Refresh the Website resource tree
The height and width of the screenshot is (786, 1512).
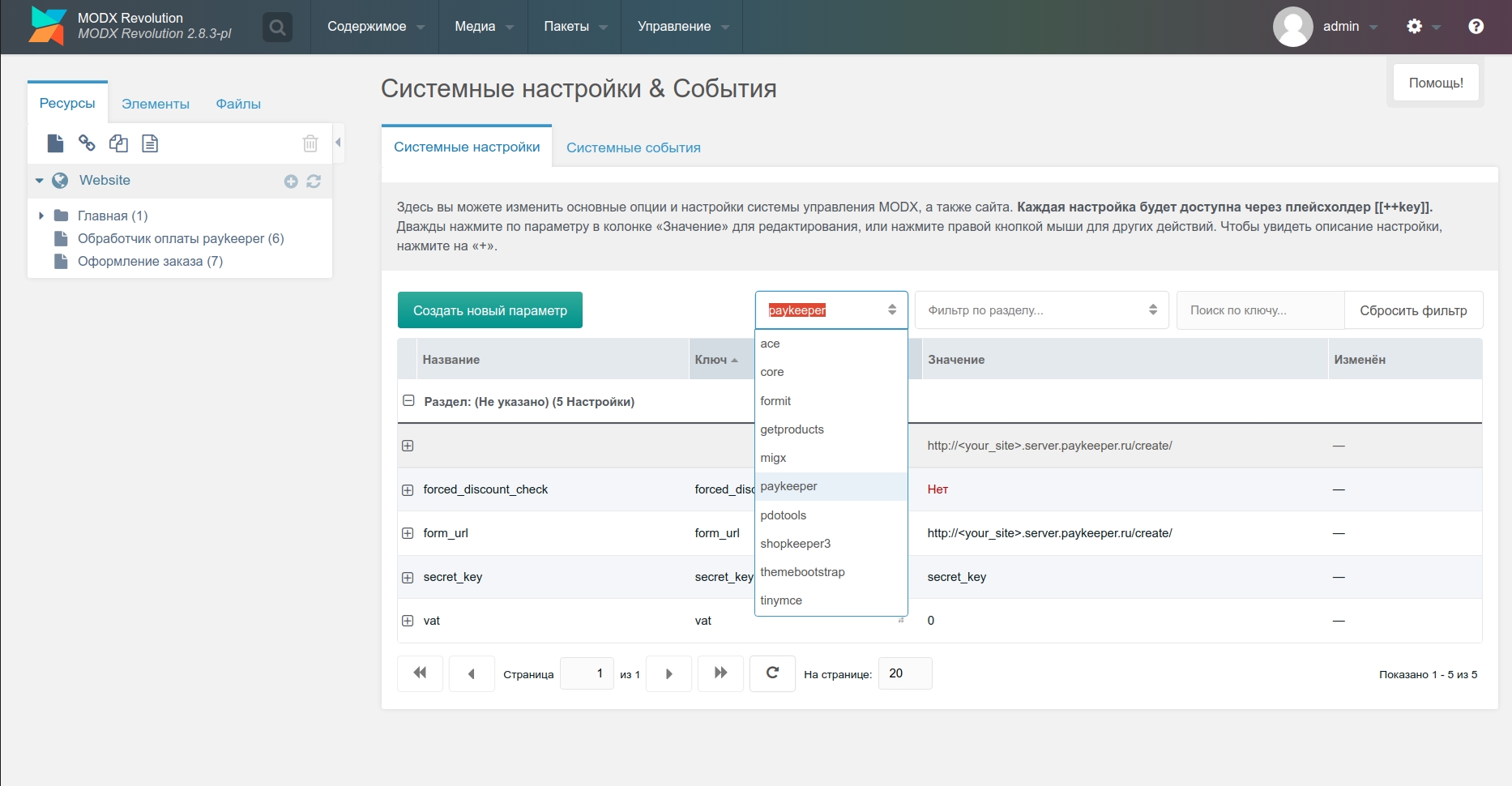click(x=314, y=182)
